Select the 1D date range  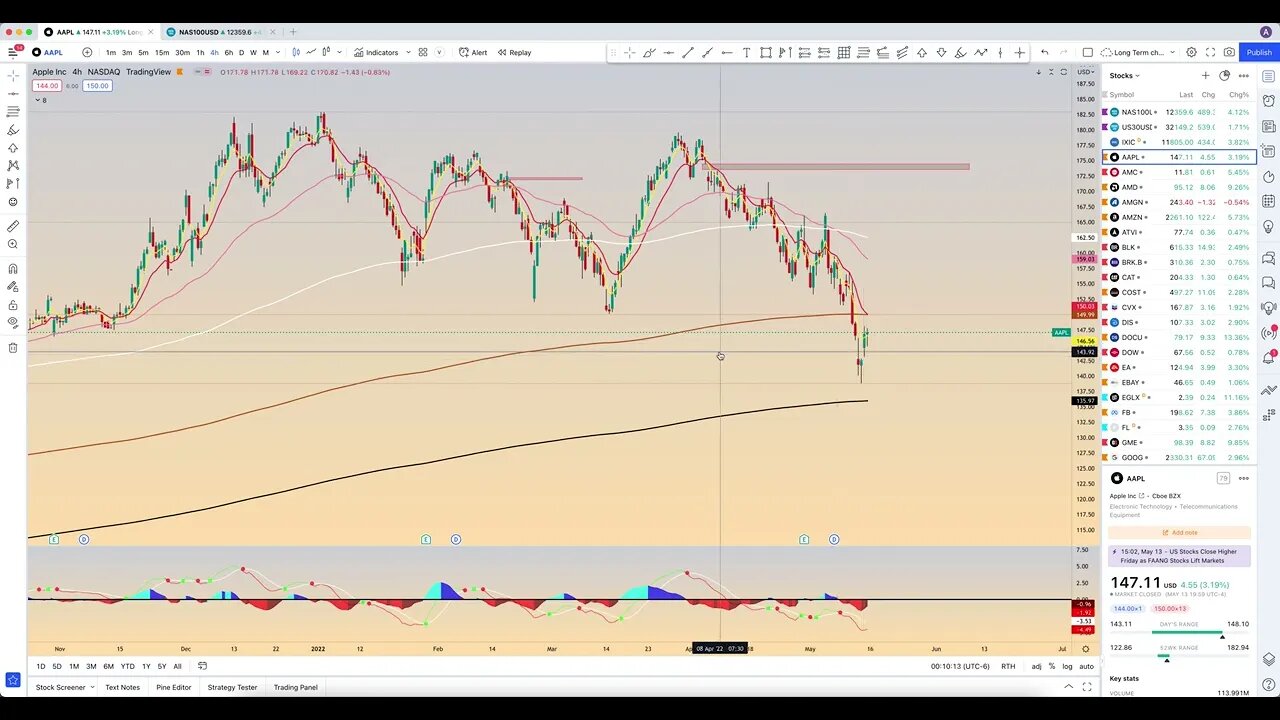pyautogui.click(x=41, y=666)
